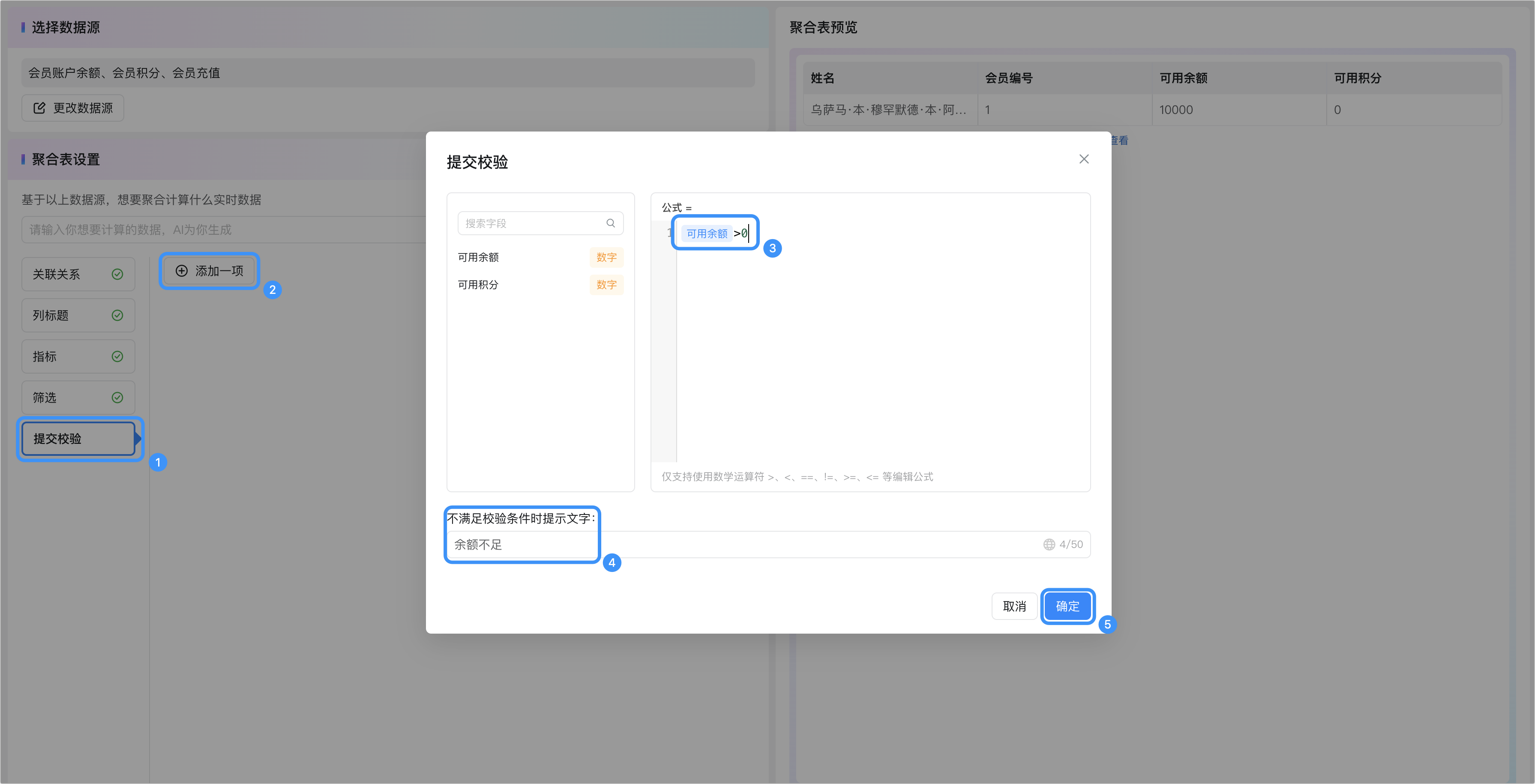Click the 添加一项 button
The height and width of the screenshot is (784, 1535).
click(209, 271)
